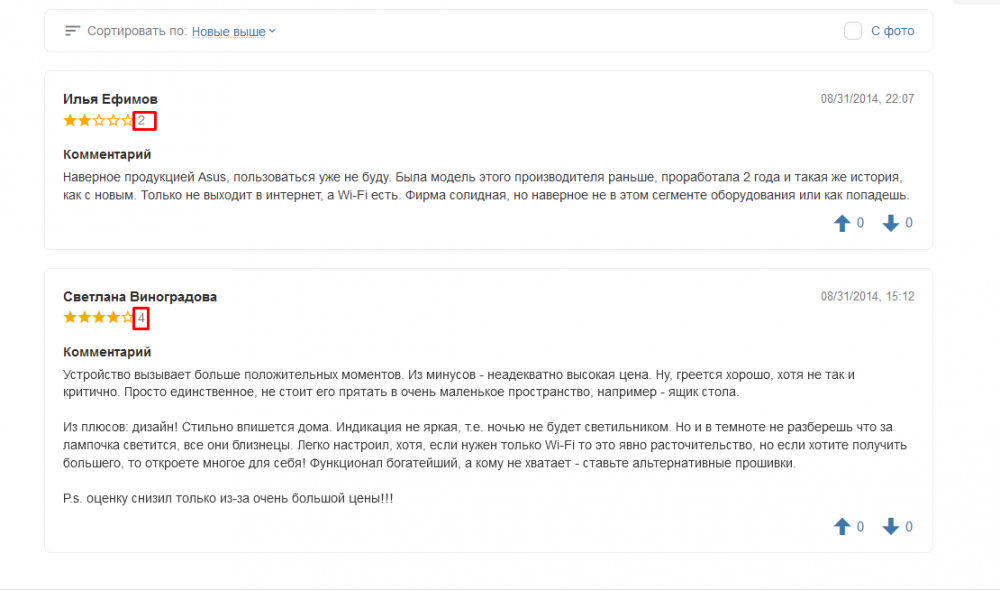Downvote Илья Ефимов's review
The image size is (1000, 591).
pyautogui.click(x=891, y=223)
